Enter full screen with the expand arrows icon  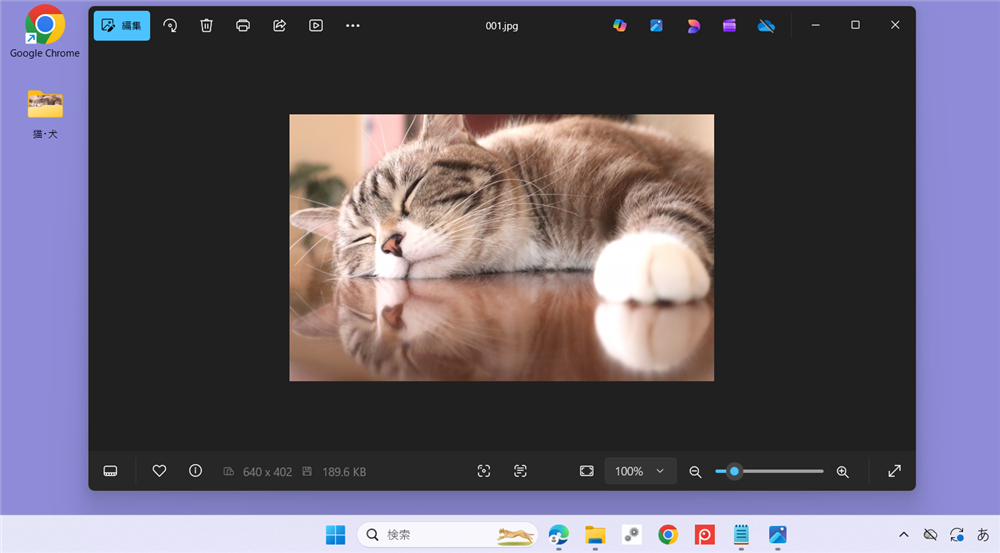(895, 471)
